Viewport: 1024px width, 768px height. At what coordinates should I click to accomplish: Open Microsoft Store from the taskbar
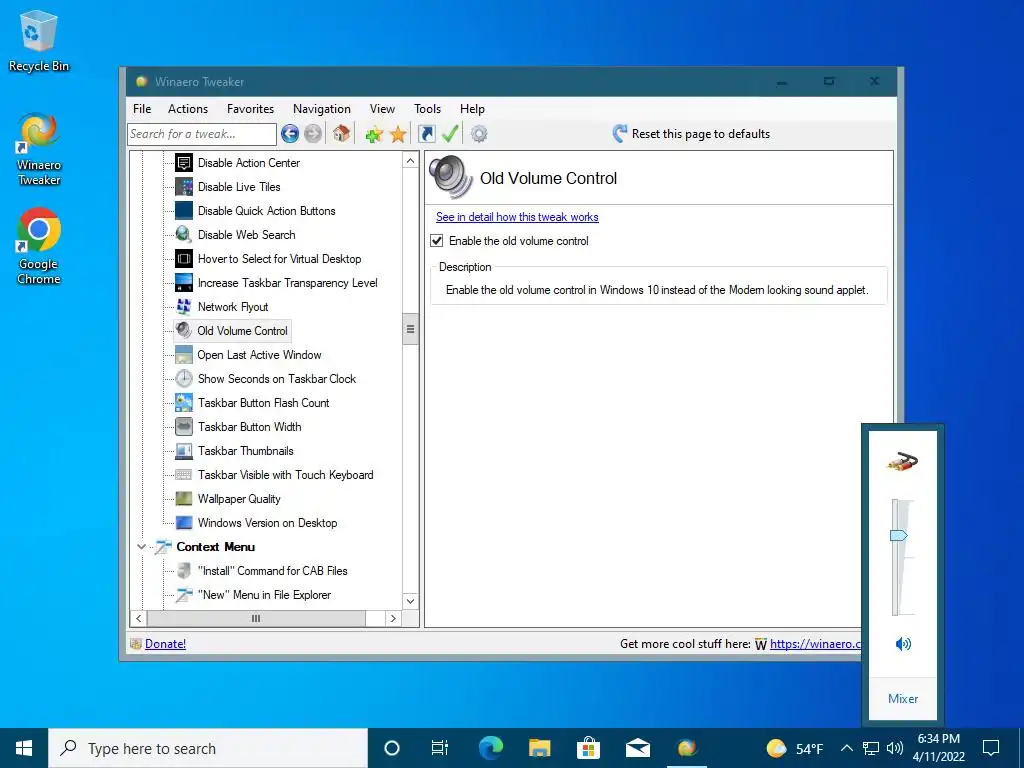tap(588, 748)
